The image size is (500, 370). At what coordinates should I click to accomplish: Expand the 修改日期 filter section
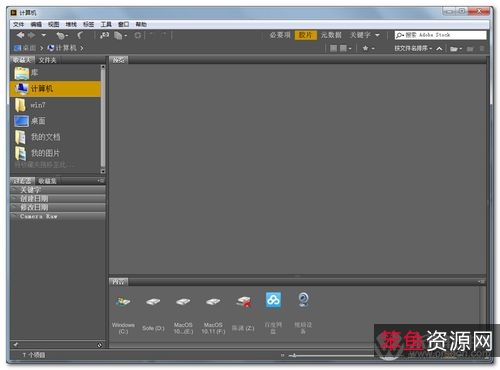click(58, 207)
